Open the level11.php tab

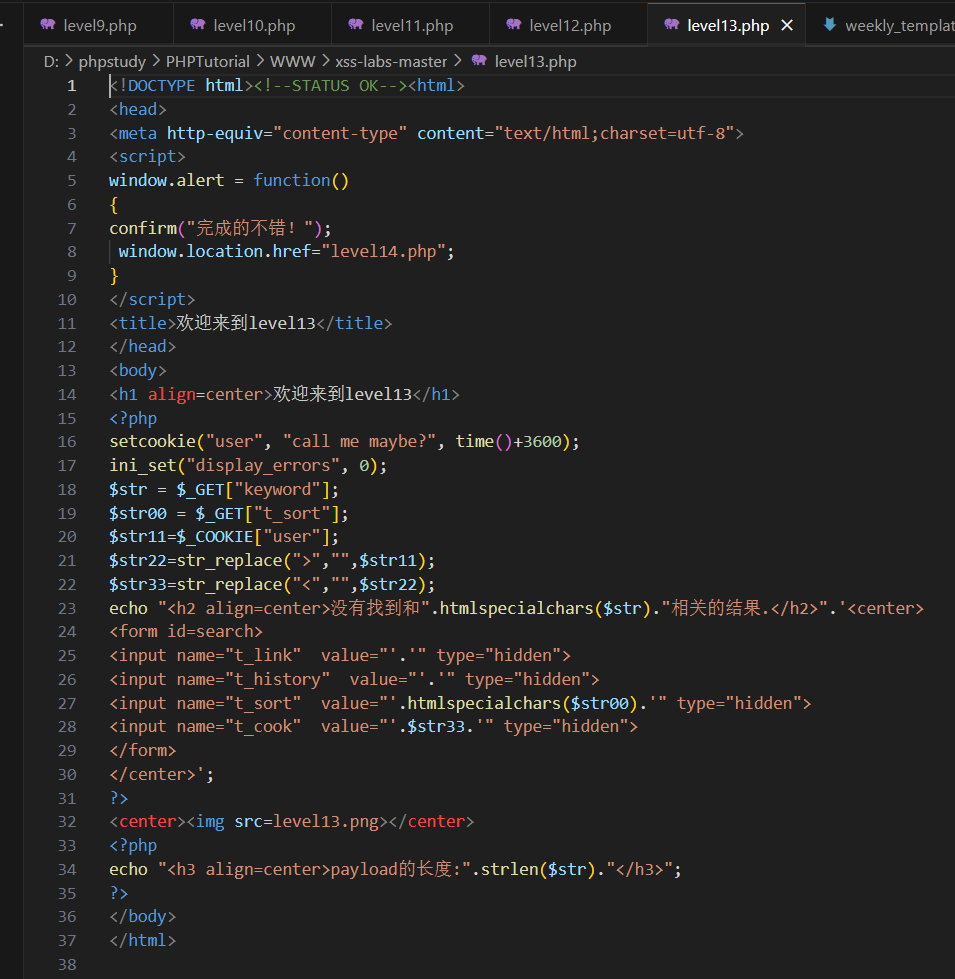[x=410, y=26]
